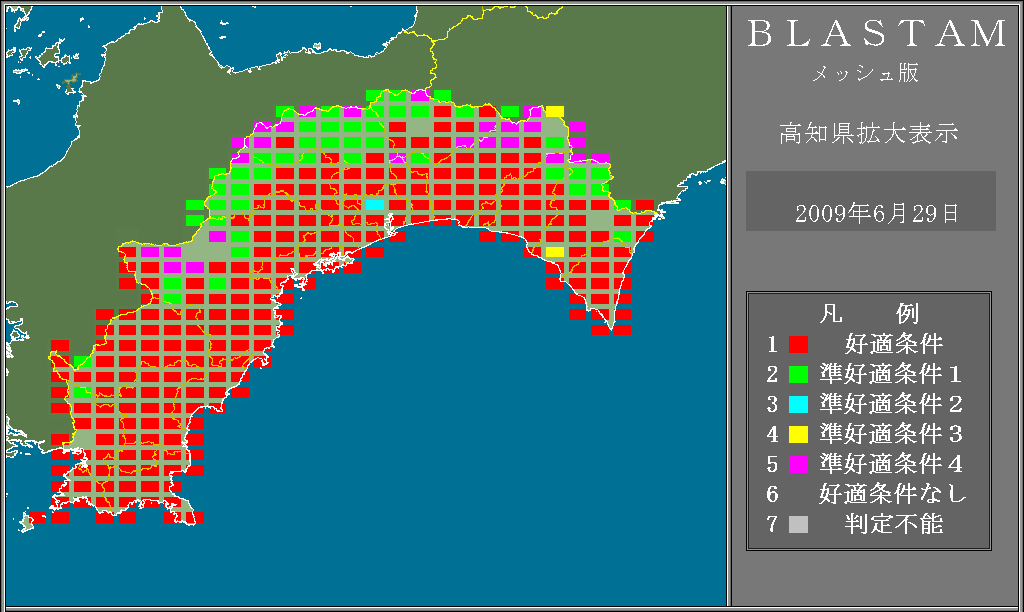
Task: Click the green legend swatch for 準好適条件1
Action: pyautogui.click(x=798, y=374)
